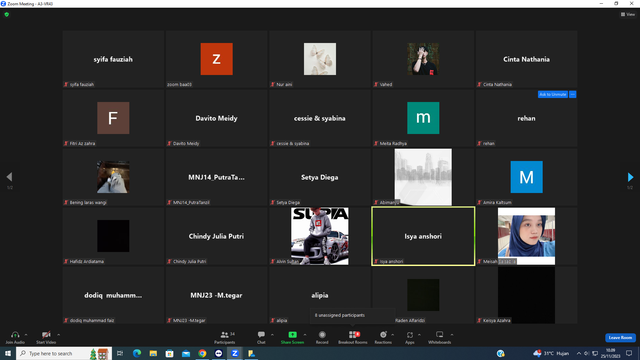Click the MNJ23 -M.tegar name tile
This screenshot has height=360, width=640.
point(216,295)
